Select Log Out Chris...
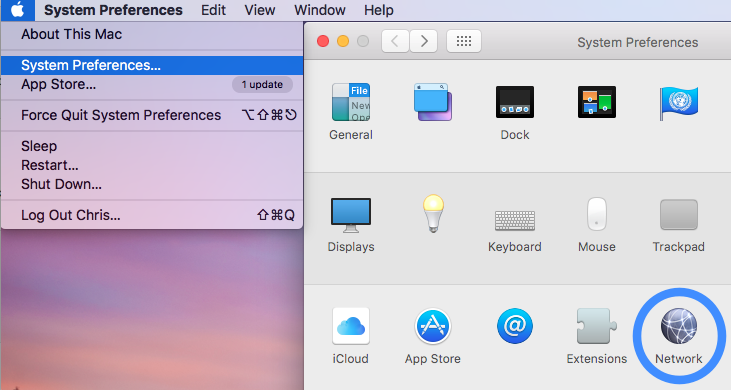The height and width of the screenshot is (390, 731). [152, 215]
